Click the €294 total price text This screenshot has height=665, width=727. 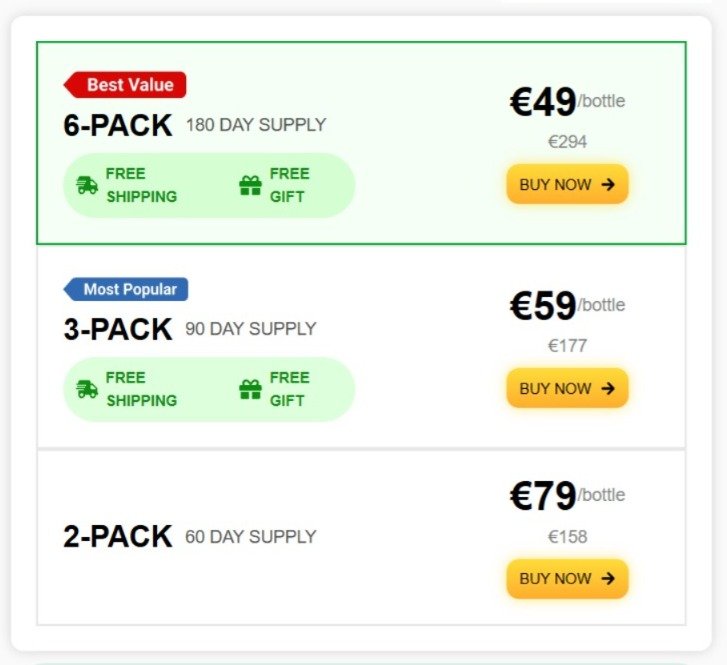[x=567, y=142]
